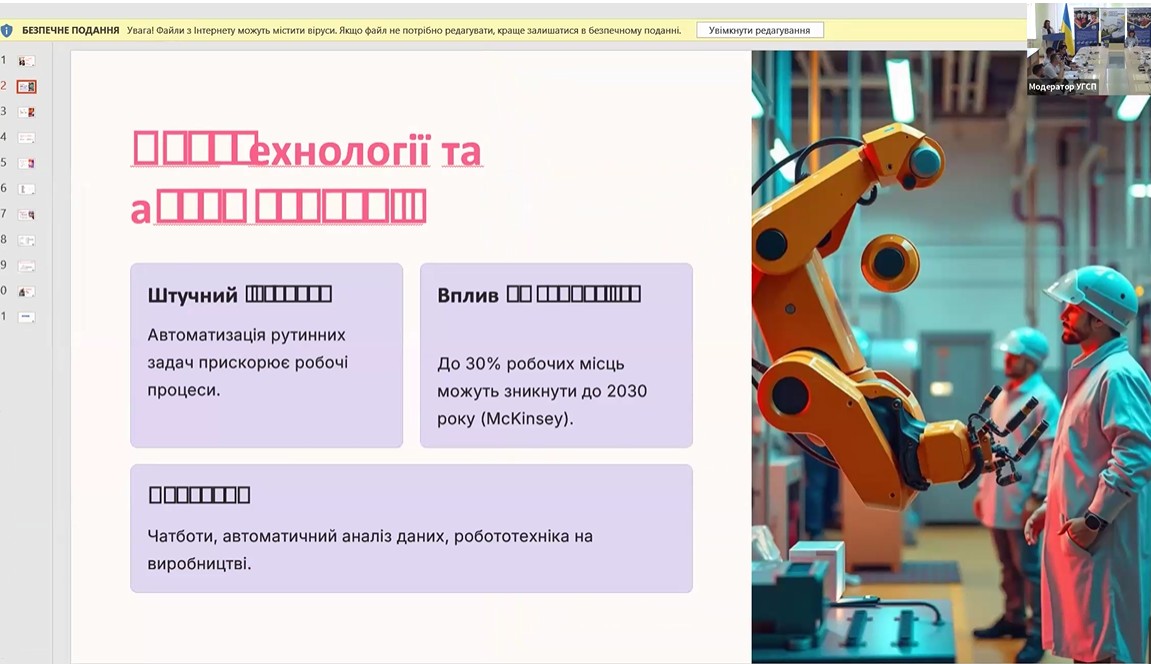This screenshot has width=1151, height=664.
Task: Go to slide 3 thumbnail
Action: (x=26, y=112)
